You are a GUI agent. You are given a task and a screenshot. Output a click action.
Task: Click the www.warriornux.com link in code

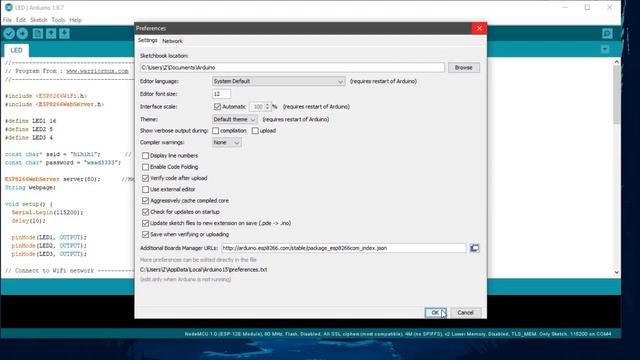(97, 71)
